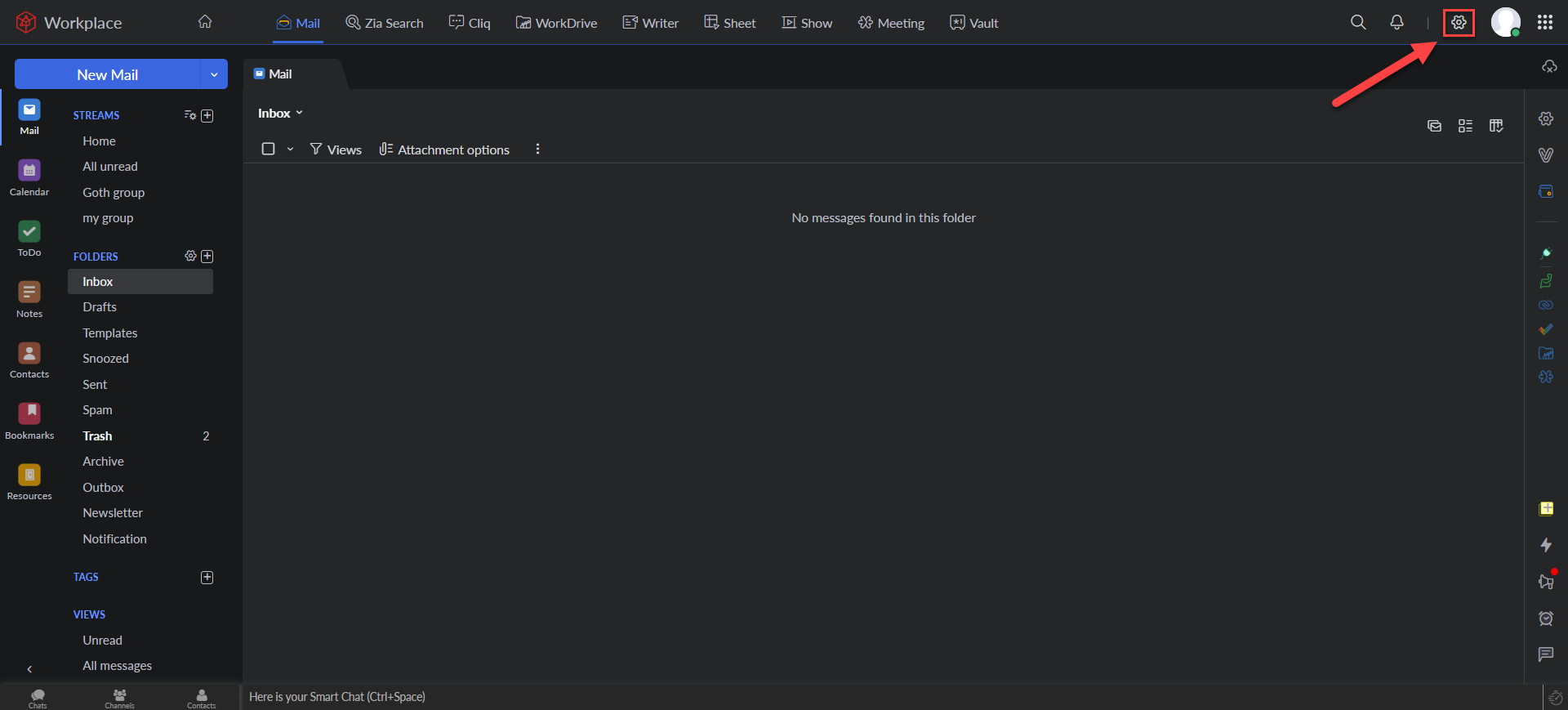Select the Trash folder

pos(97,436)
